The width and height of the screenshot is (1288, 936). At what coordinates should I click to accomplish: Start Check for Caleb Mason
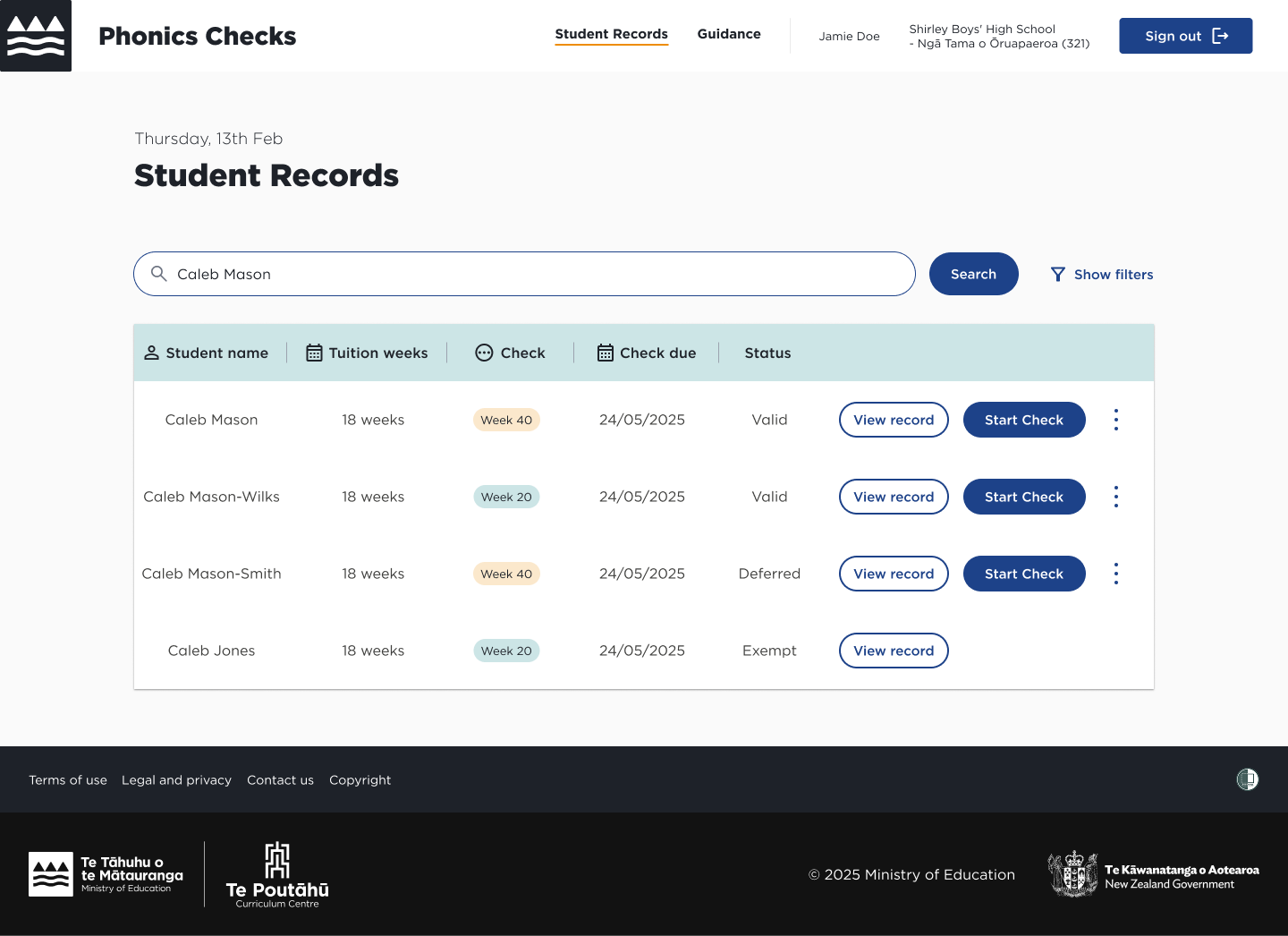(x=1023, y=420)
